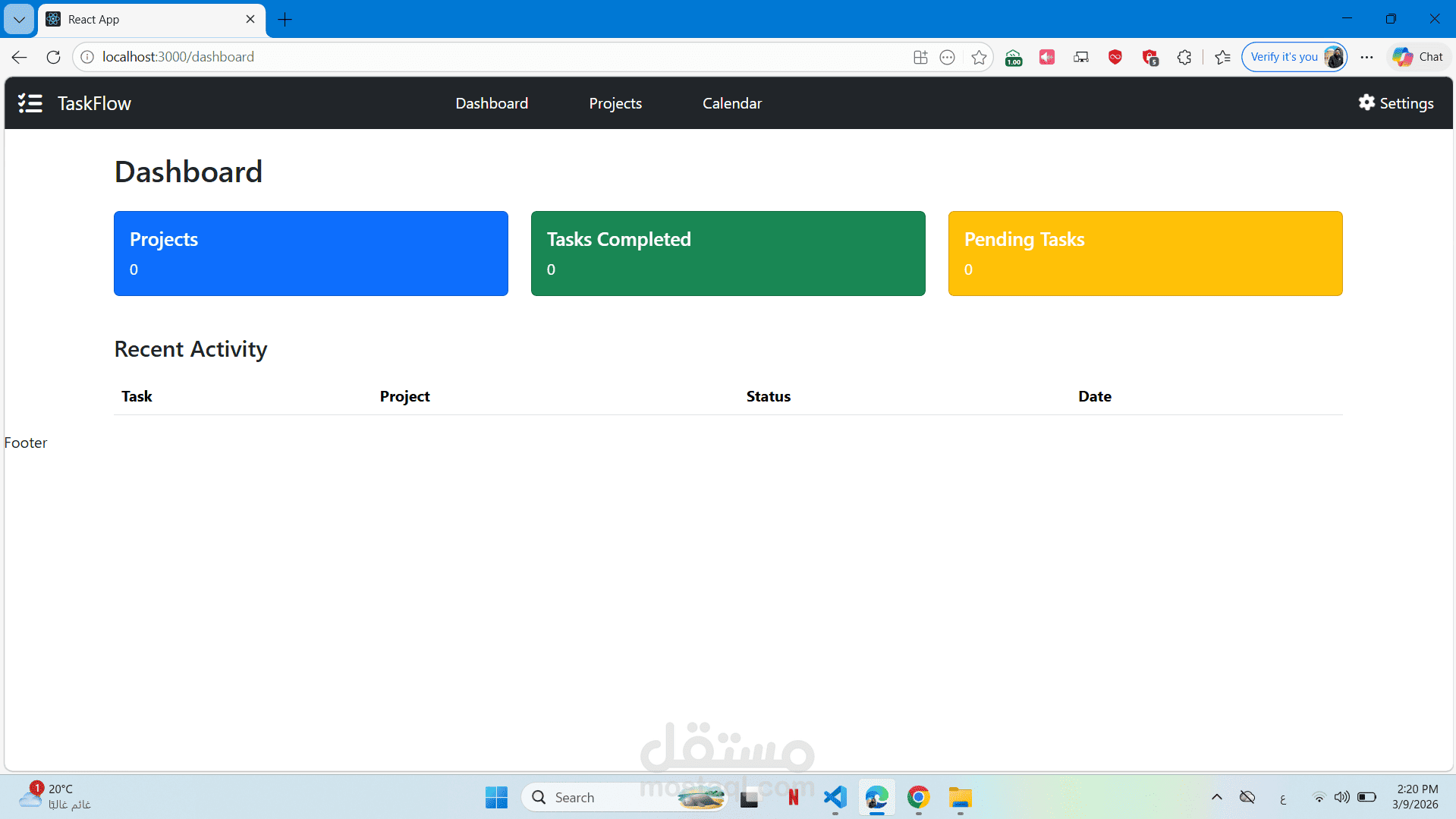Click the volume speaker tray icon

point(1342,797)
